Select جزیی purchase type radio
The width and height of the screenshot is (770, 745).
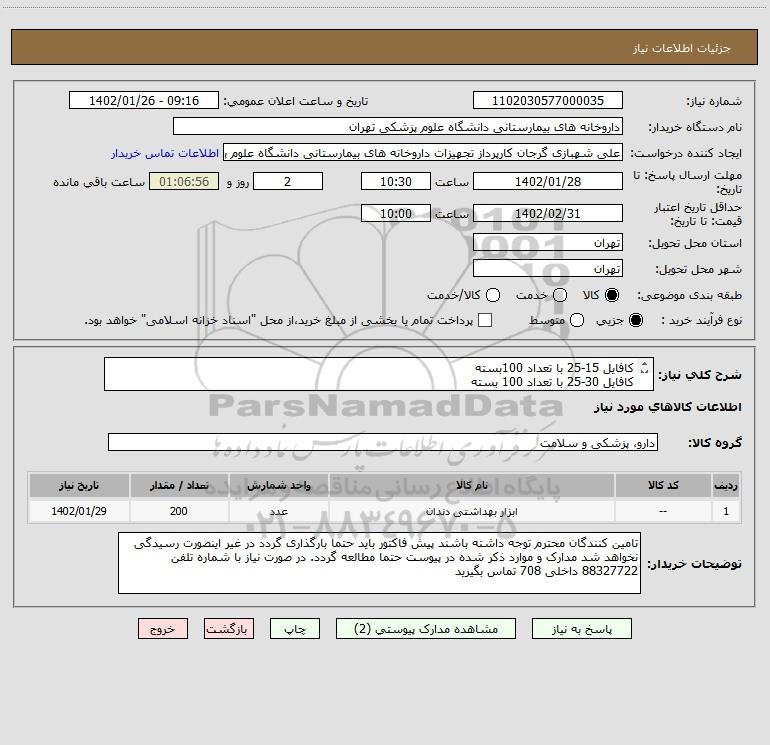coord(635,320)
